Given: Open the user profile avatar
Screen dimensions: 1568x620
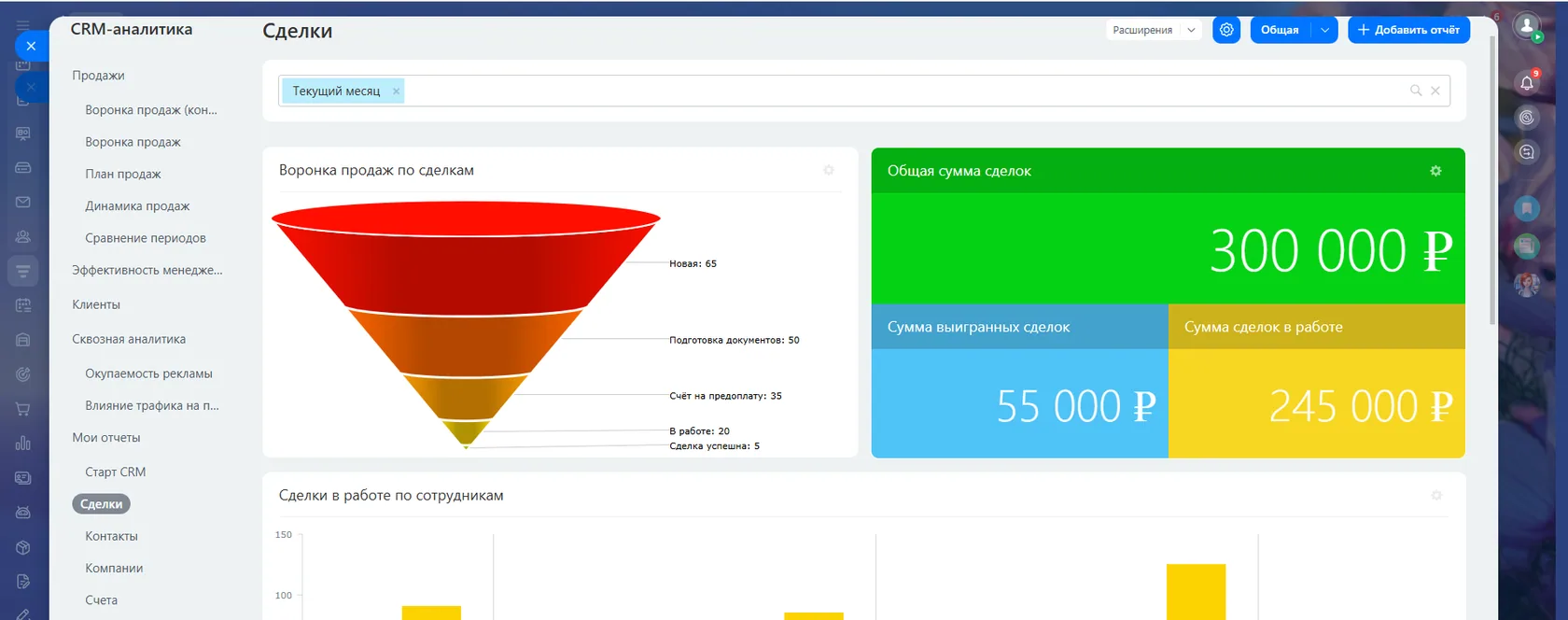Looking at the screenshot, I should click(x=1527, y=26).
